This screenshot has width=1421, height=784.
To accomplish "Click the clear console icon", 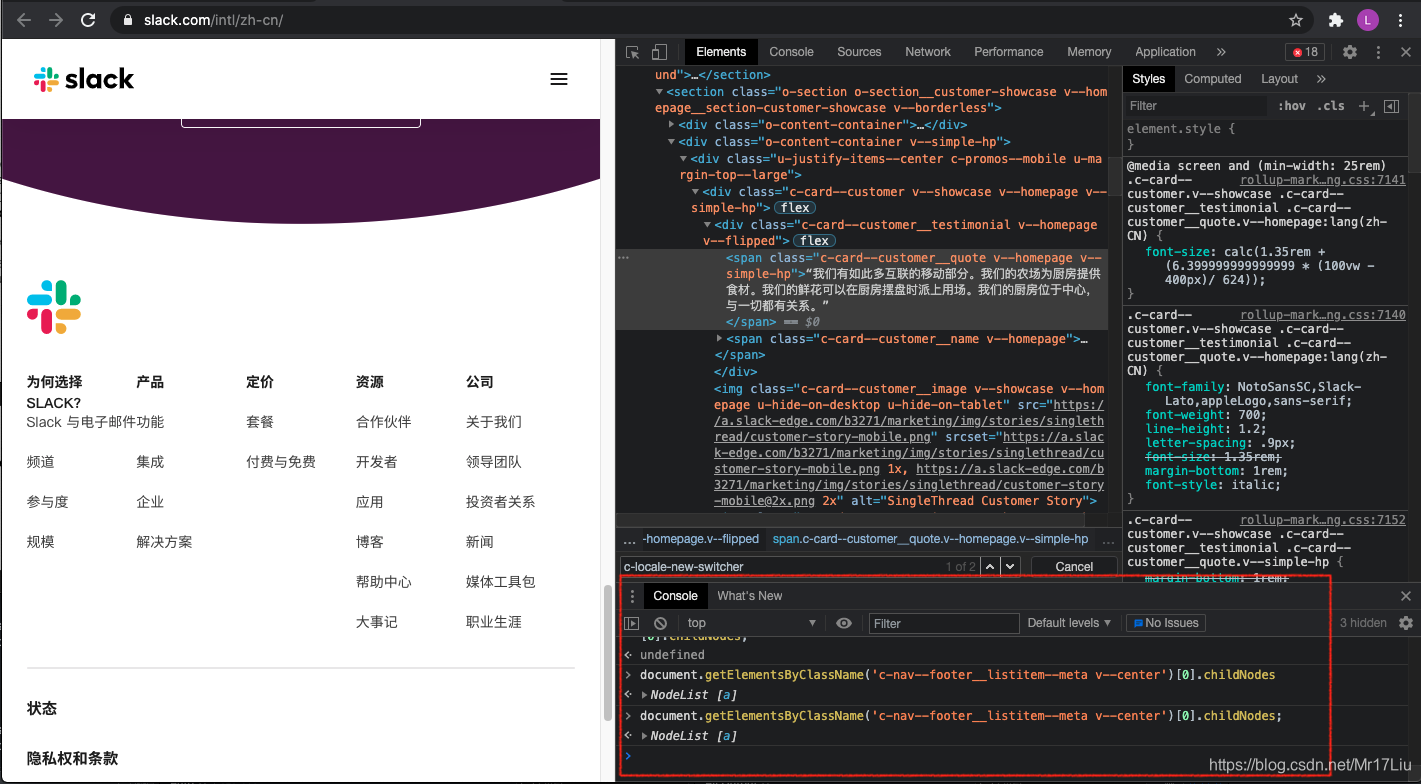I will point(659,623).
